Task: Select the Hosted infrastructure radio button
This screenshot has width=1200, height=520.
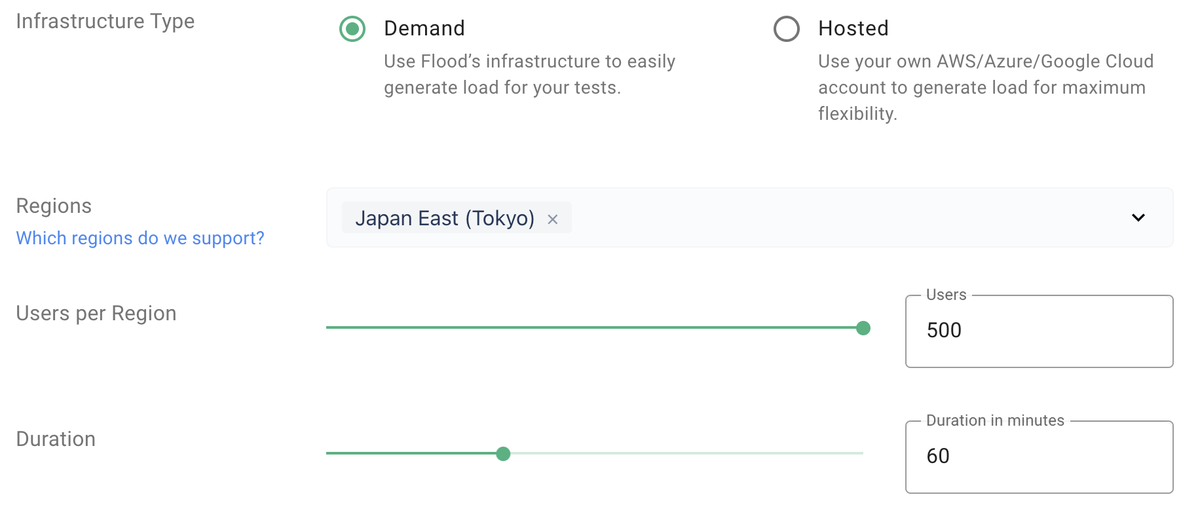Action: 786,29
